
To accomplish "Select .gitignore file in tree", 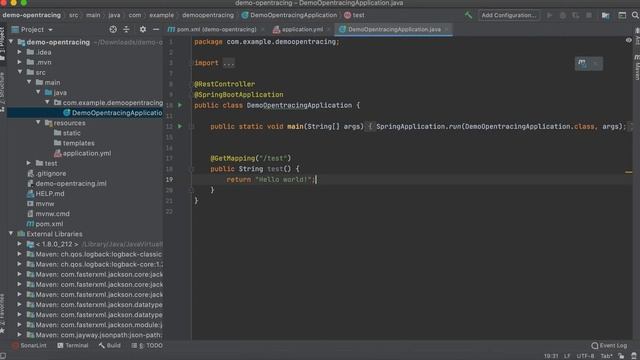I will (x=47, y=173).
